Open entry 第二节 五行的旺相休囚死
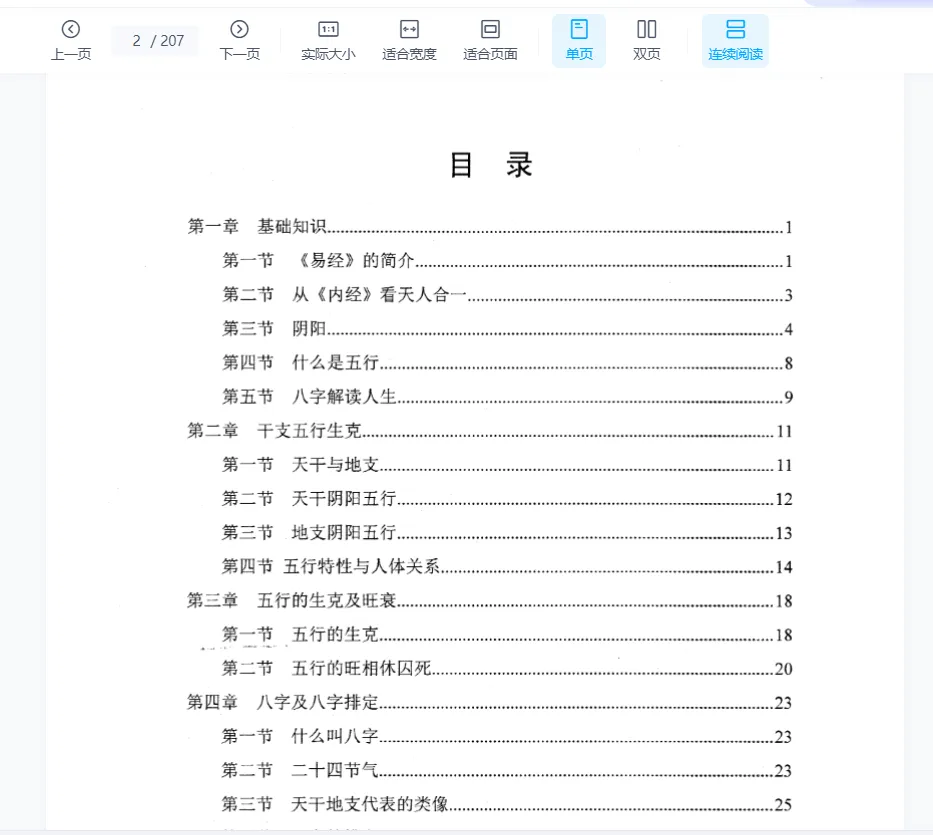 (x=507, y=668)
